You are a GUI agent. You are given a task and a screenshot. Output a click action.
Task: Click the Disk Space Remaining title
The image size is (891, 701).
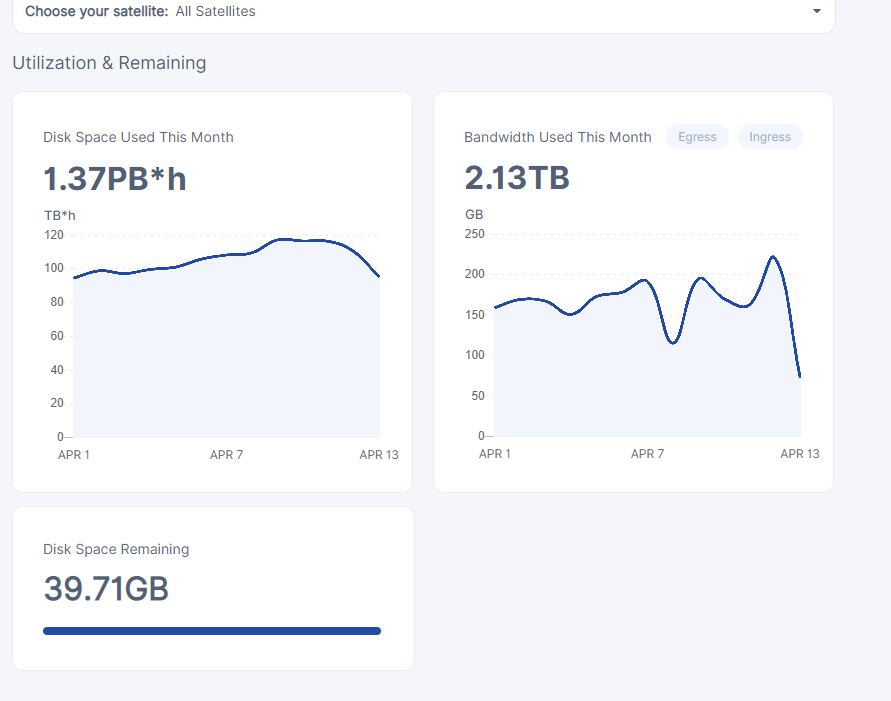click(x=116, y=549)
